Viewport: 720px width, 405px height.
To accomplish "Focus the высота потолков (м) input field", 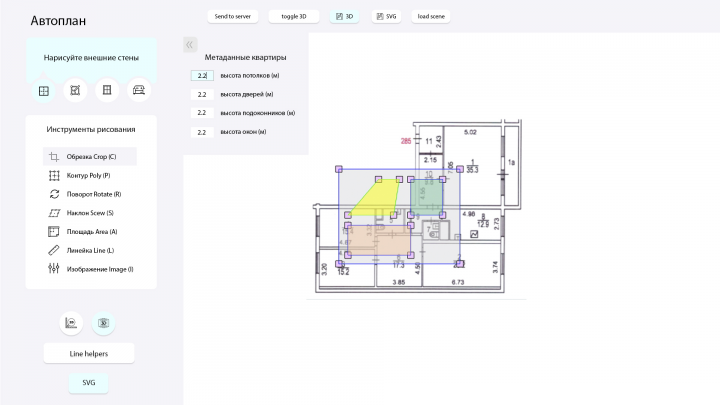I will click(202, 76).
